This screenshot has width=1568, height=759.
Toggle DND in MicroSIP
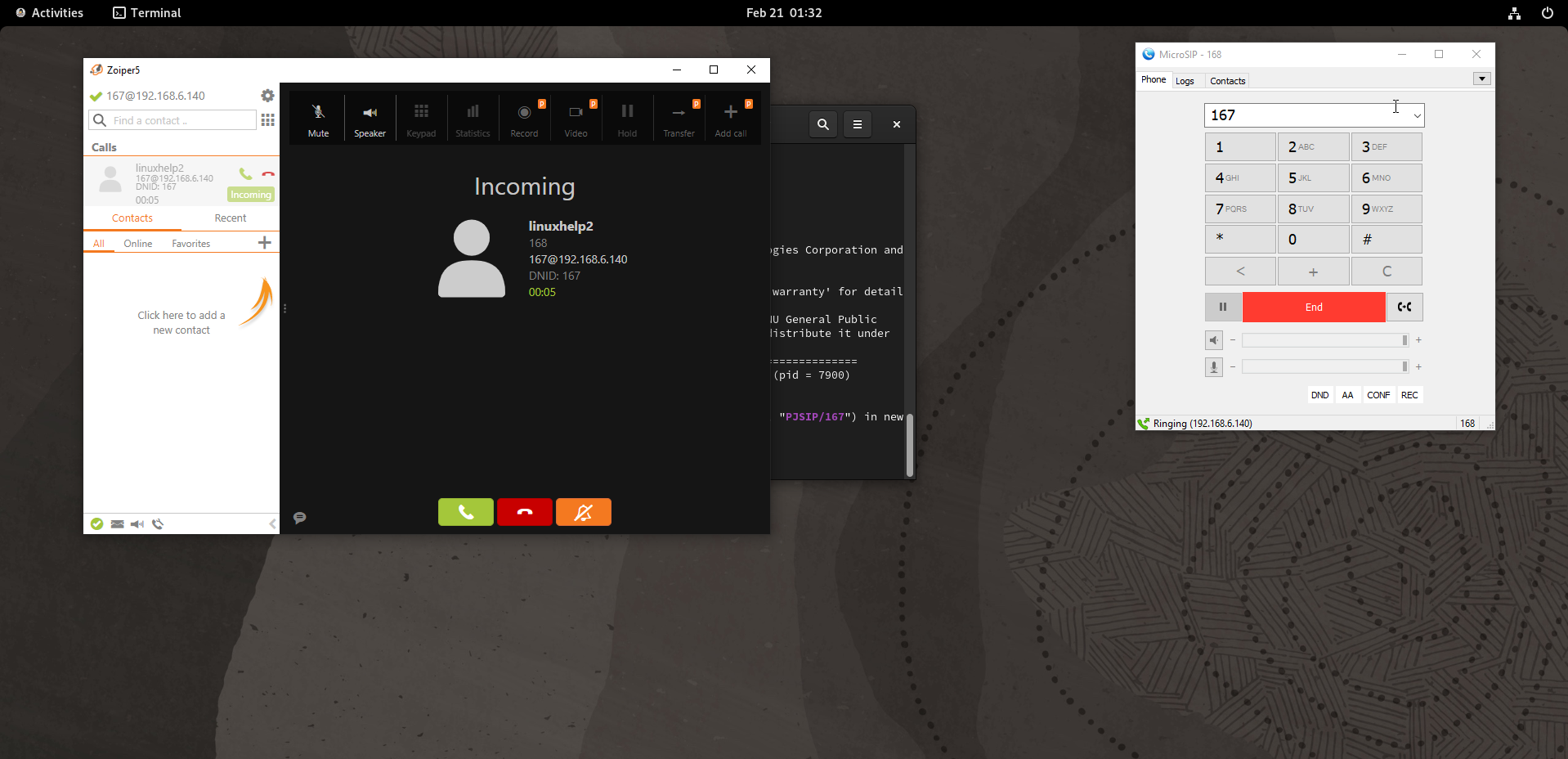(x=1319, y=395)
